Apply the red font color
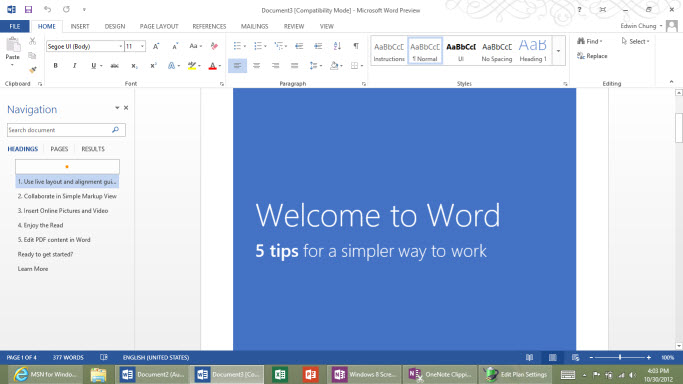683x384 pixels. (212, 66)
